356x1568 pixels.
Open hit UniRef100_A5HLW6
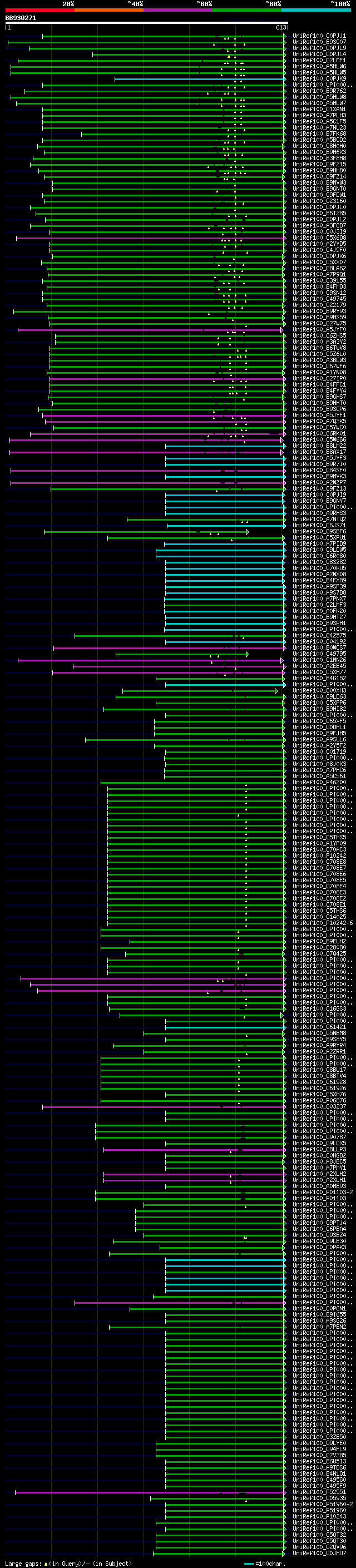pyautogui.click(x=319, y=66)
